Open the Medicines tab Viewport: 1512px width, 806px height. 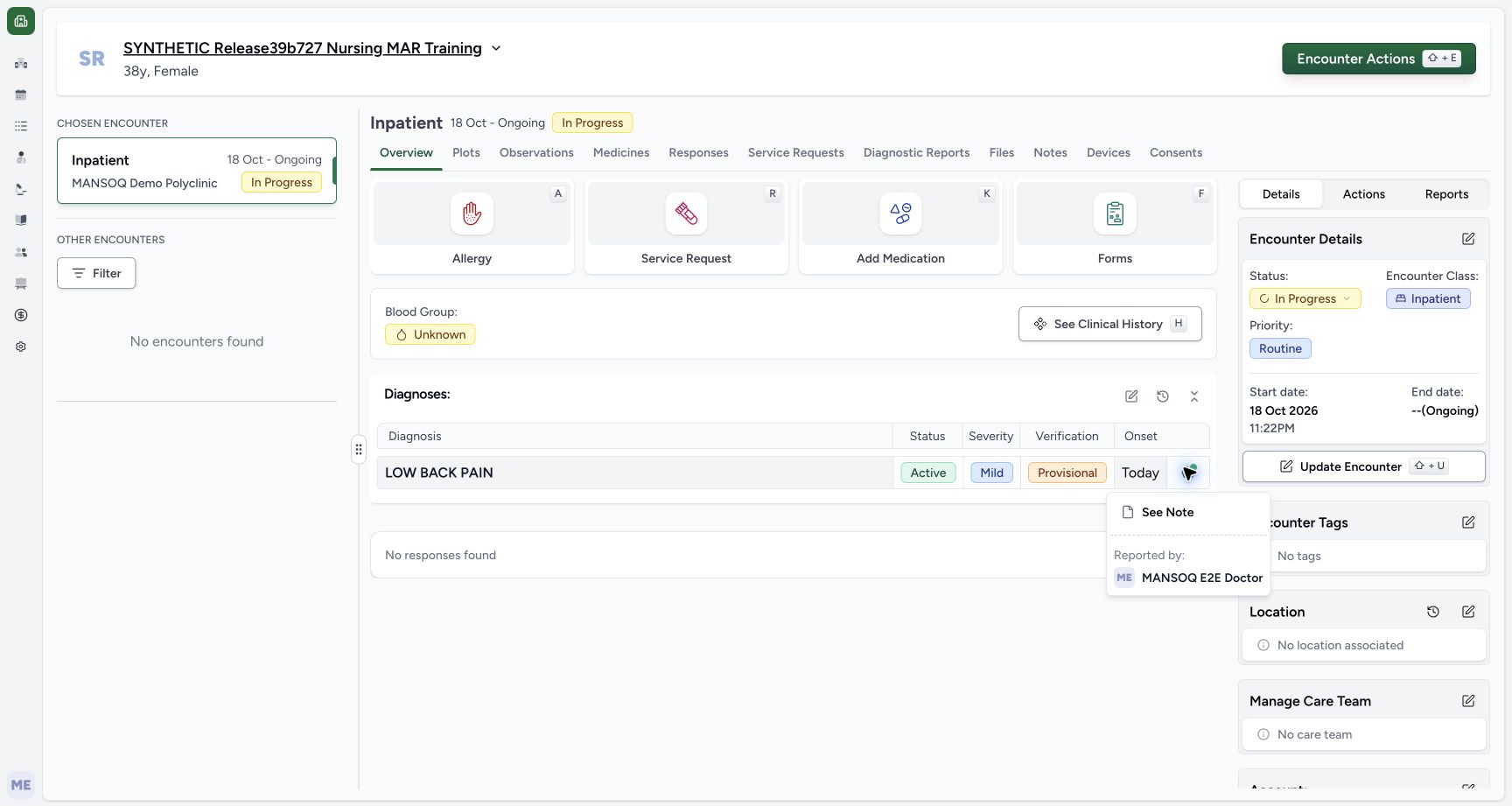(x=621, y=152)
